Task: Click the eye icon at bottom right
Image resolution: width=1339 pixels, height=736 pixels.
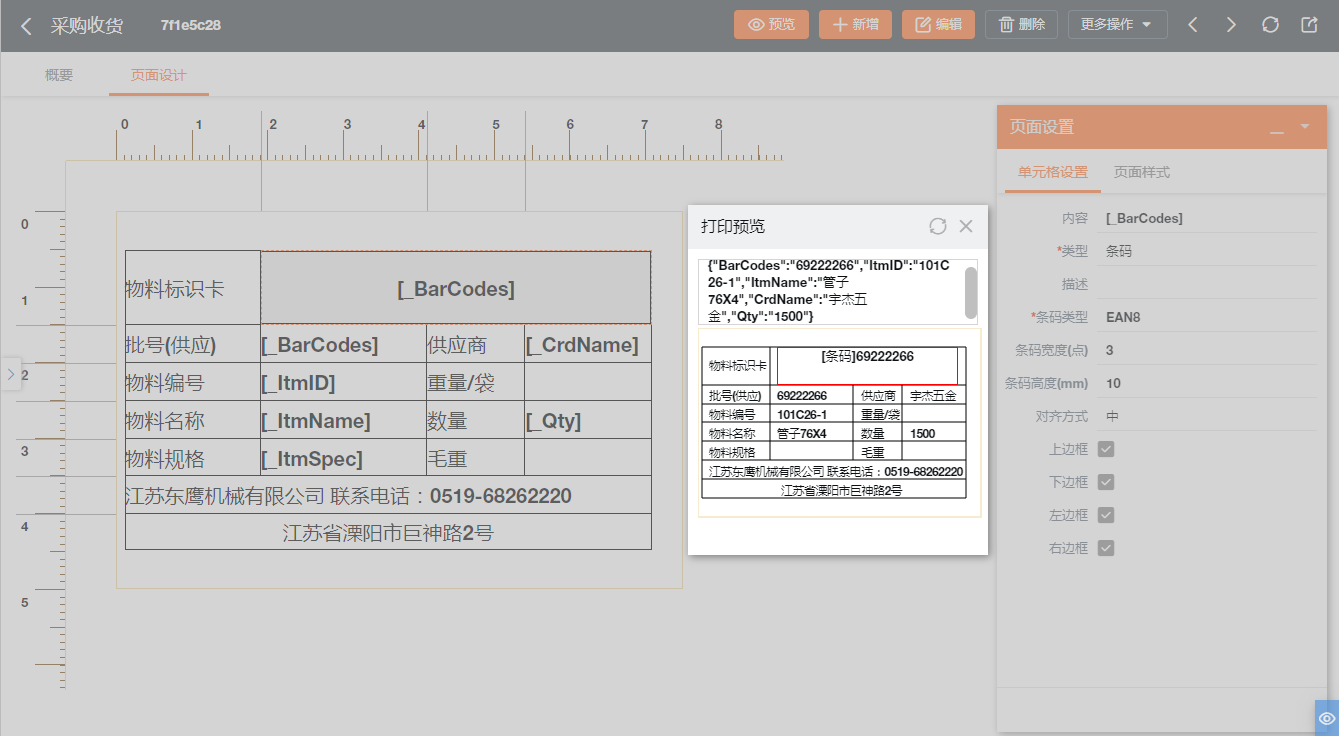Action: click(x=1327, y=718)
